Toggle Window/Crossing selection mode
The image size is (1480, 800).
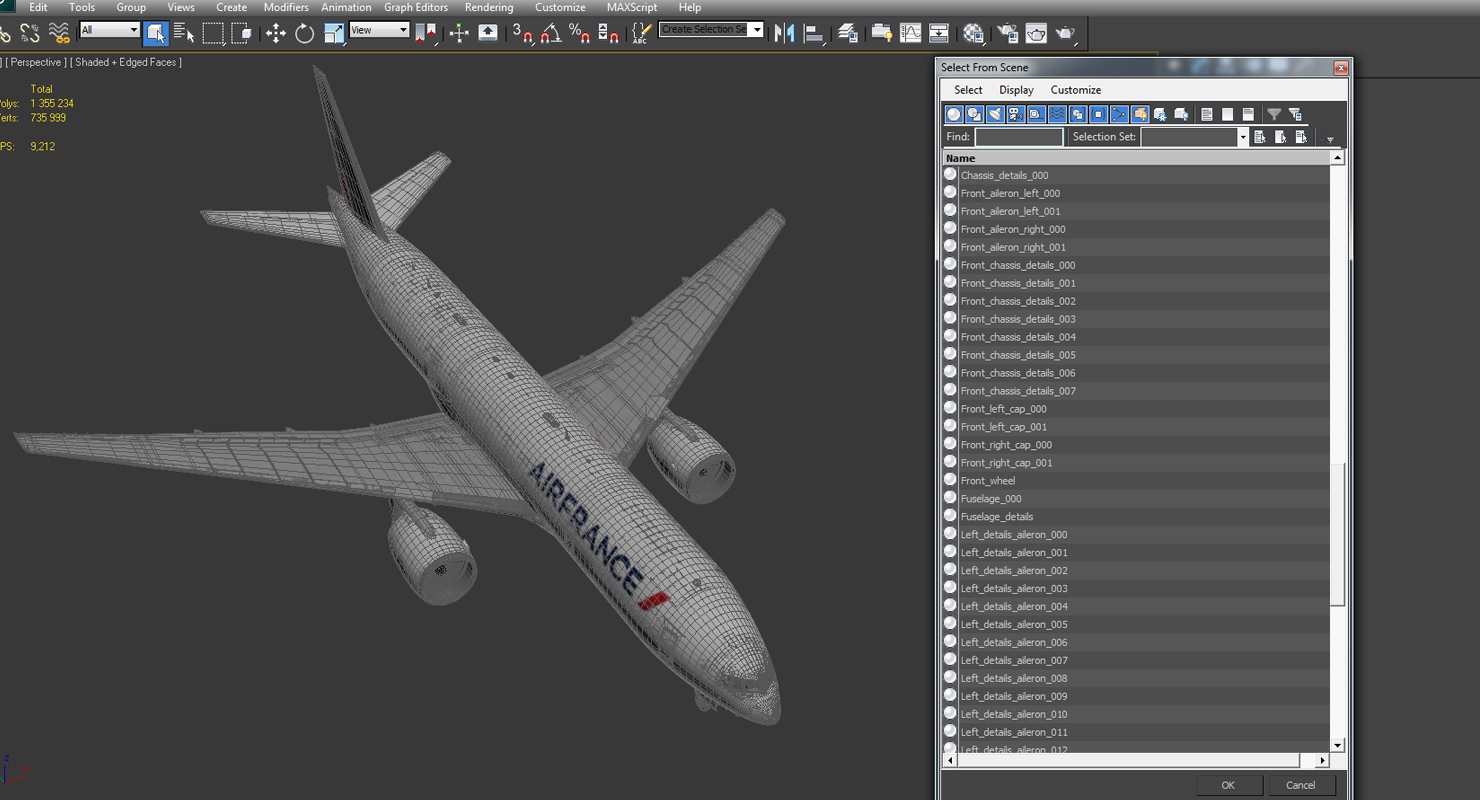pos(241,33)
